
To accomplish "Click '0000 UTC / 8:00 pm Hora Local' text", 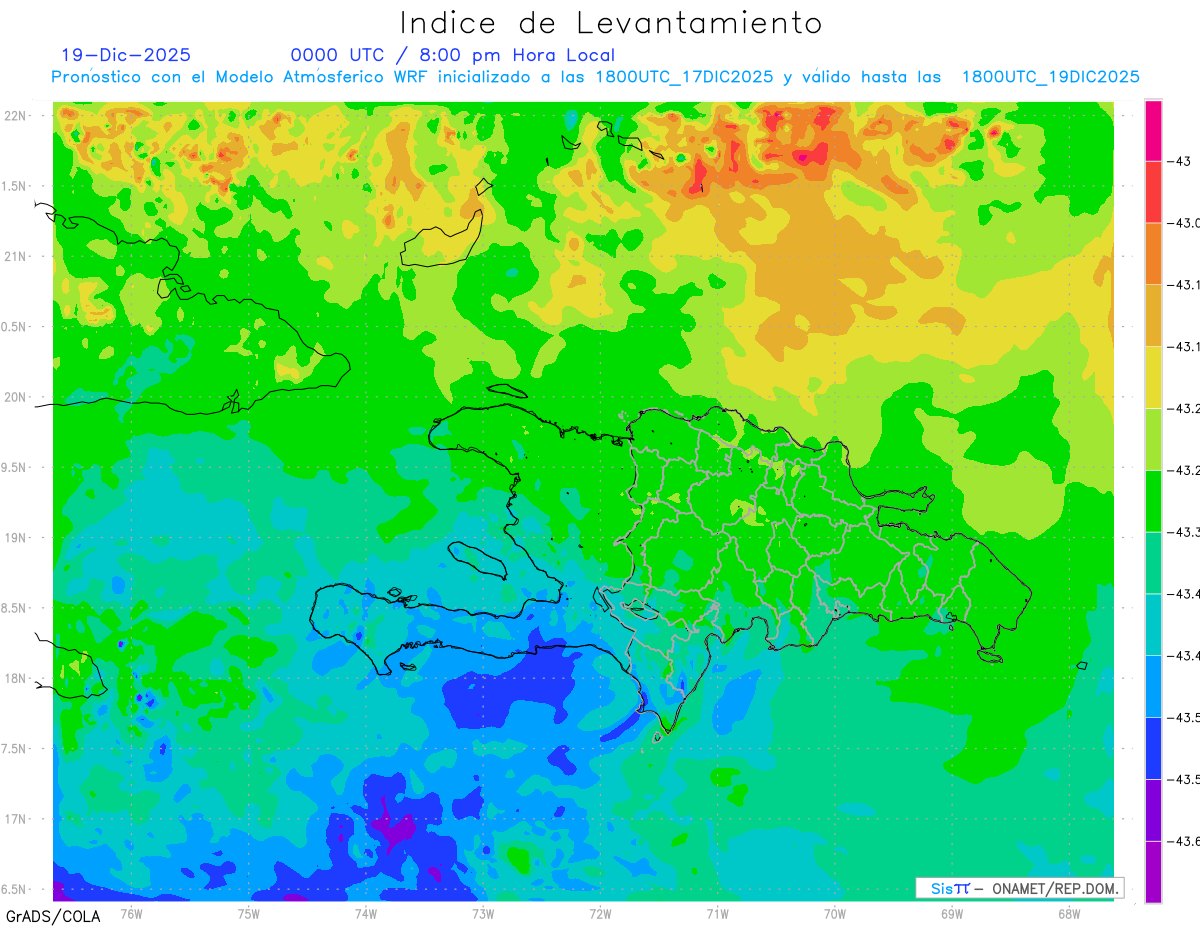I will click(x=453, y=55).
